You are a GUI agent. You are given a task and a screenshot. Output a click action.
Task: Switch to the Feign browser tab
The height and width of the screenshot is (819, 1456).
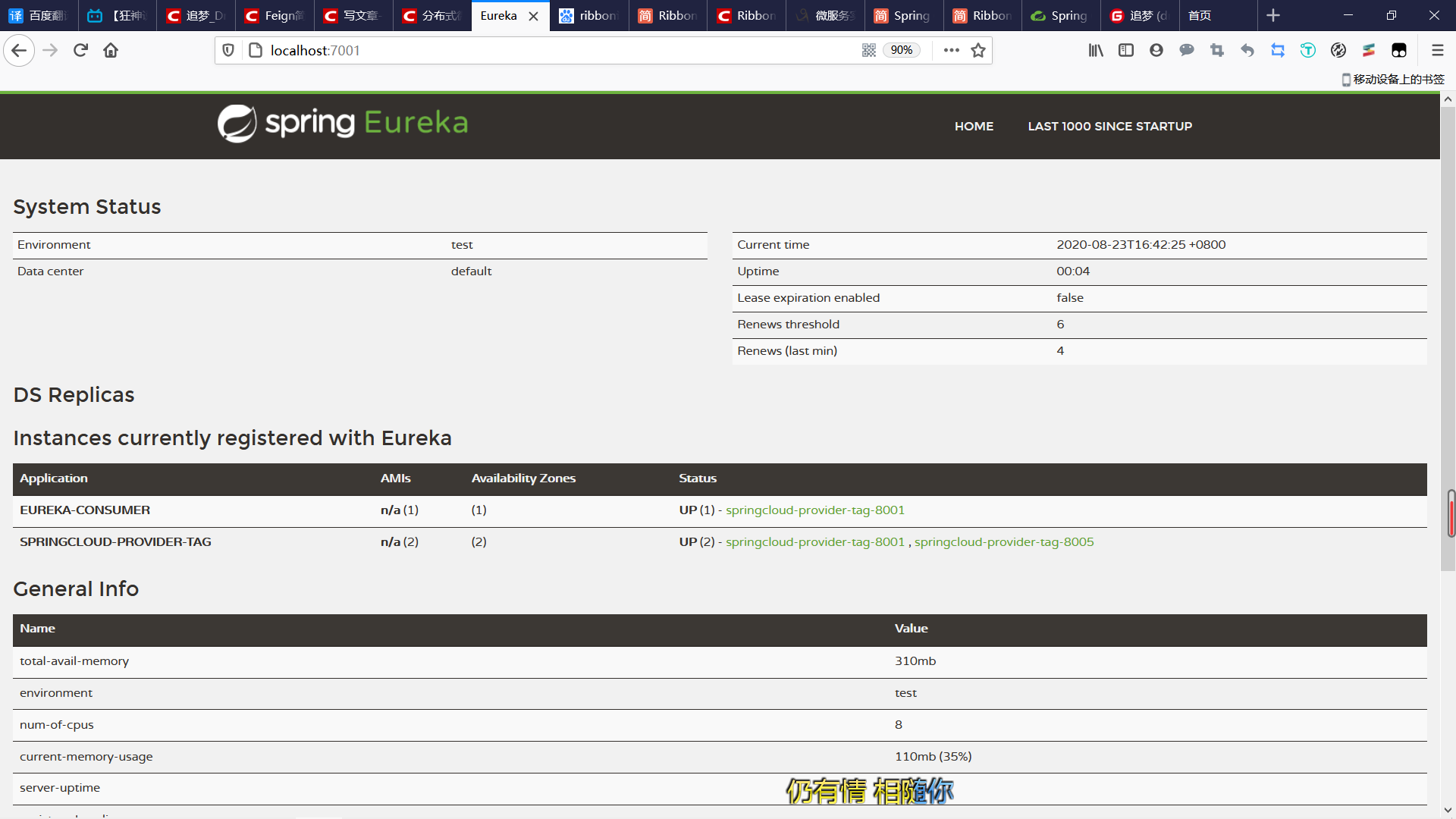[x=275, y=15]
